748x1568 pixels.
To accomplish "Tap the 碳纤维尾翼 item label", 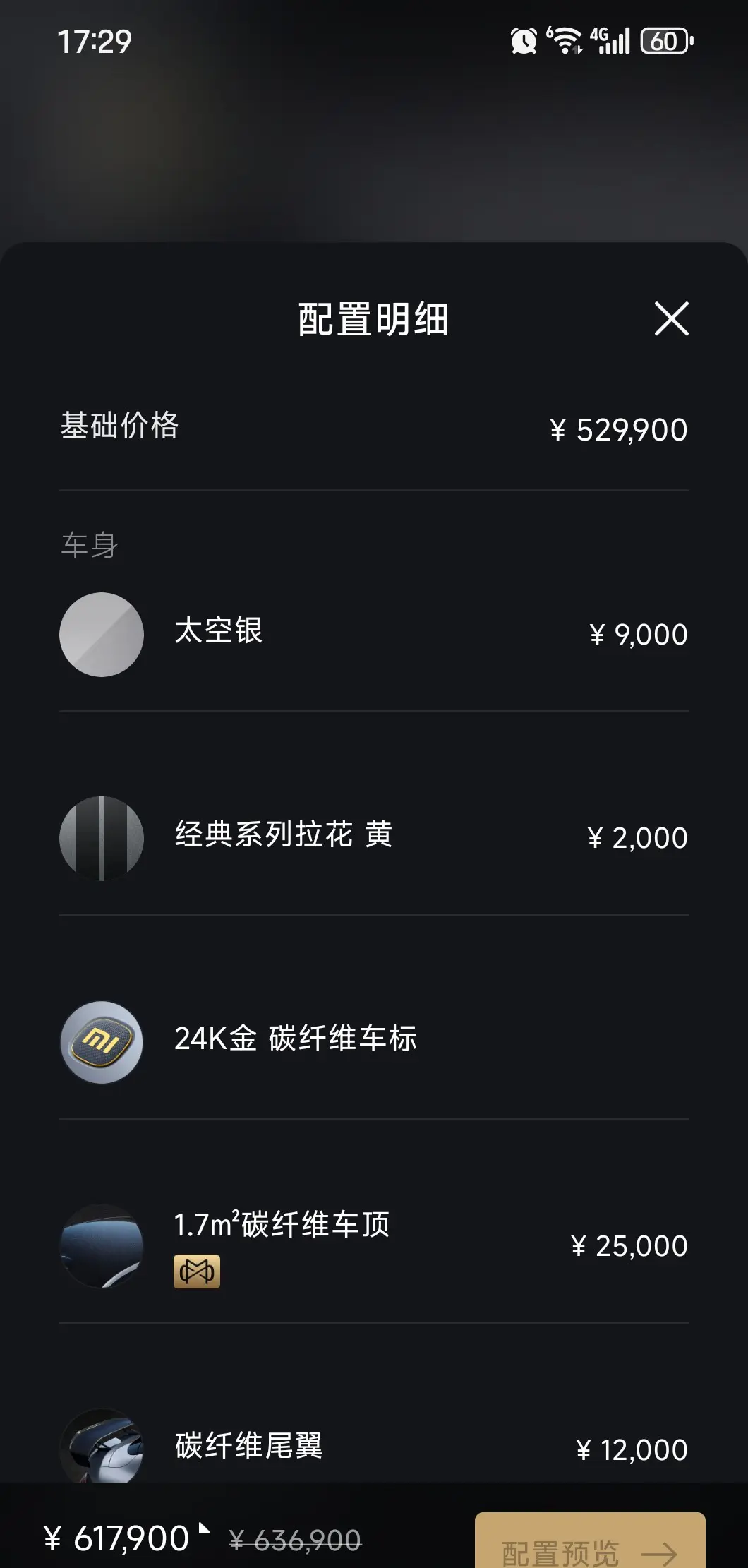I will (249, 1445).
